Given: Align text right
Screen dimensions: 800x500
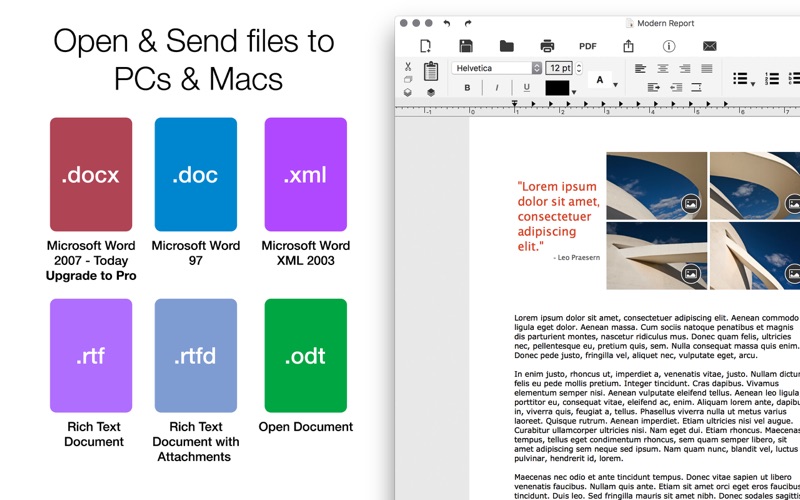Looking at the screenshot, I should (685, 68).
